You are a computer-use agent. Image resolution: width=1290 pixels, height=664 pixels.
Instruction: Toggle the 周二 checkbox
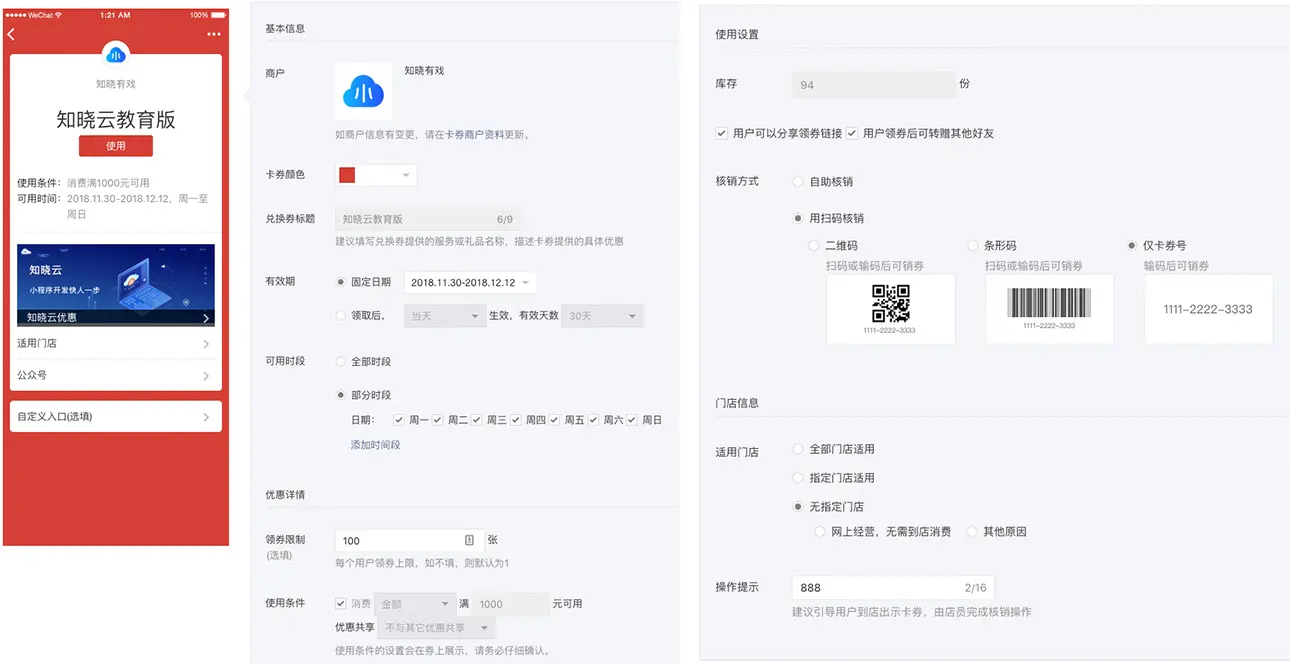tap(438, 420)
